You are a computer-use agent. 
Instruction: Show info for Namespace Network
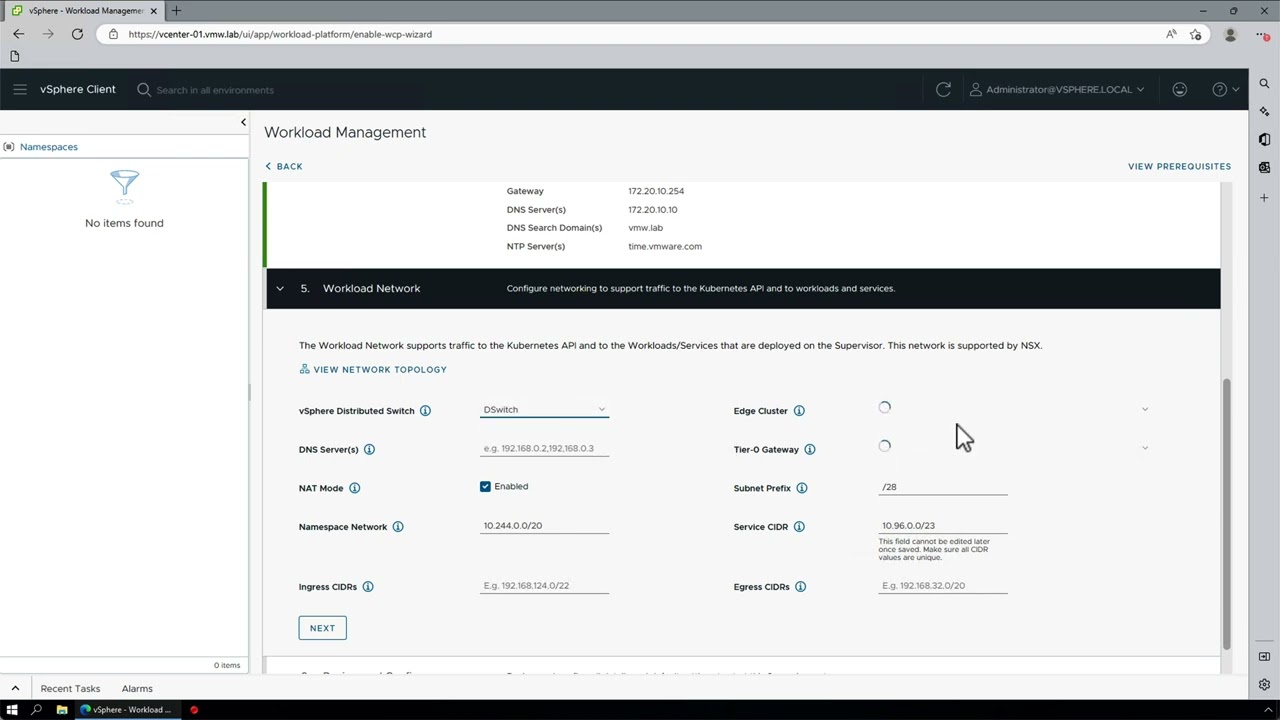coord(398,527)
